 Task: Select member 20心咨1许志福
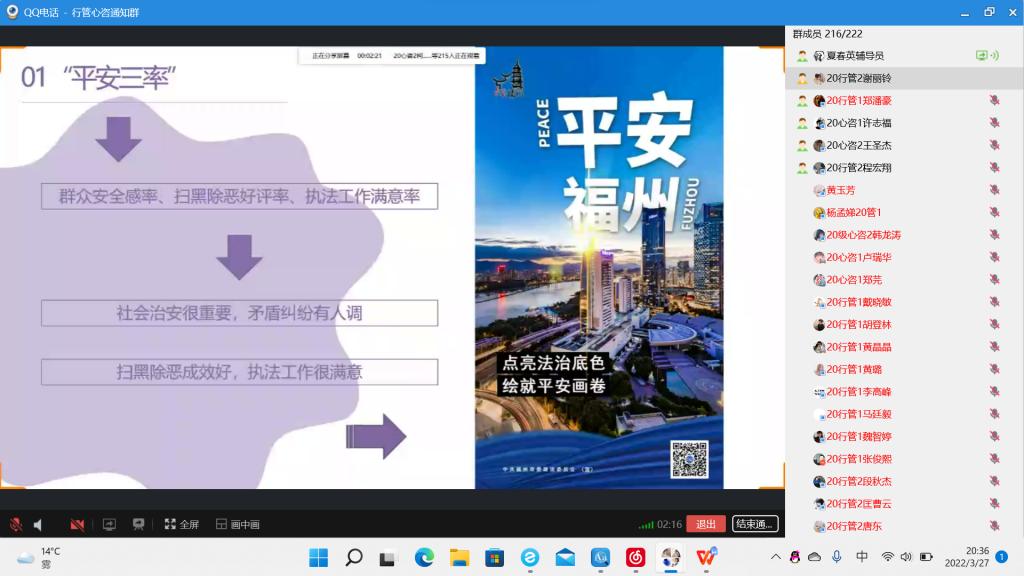coord(858,123)
